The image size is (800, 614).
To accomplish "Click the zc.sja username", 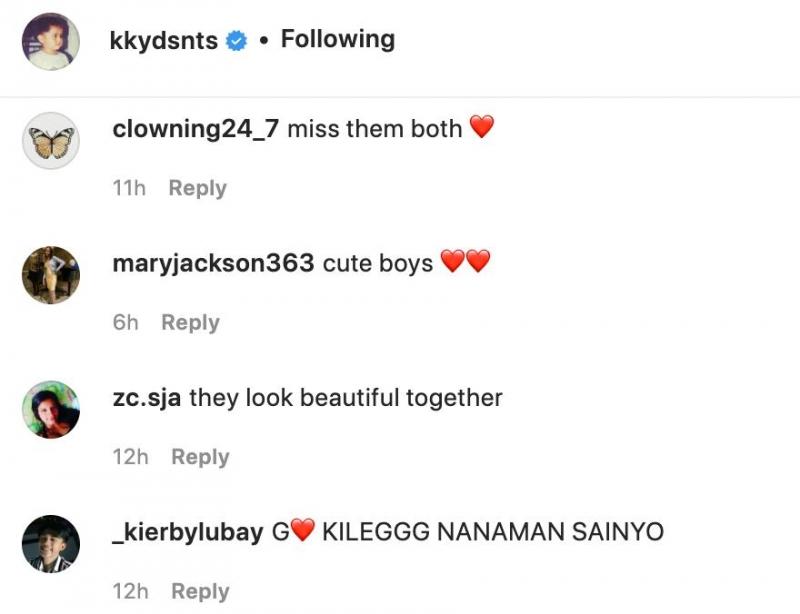I will [147, 398].
